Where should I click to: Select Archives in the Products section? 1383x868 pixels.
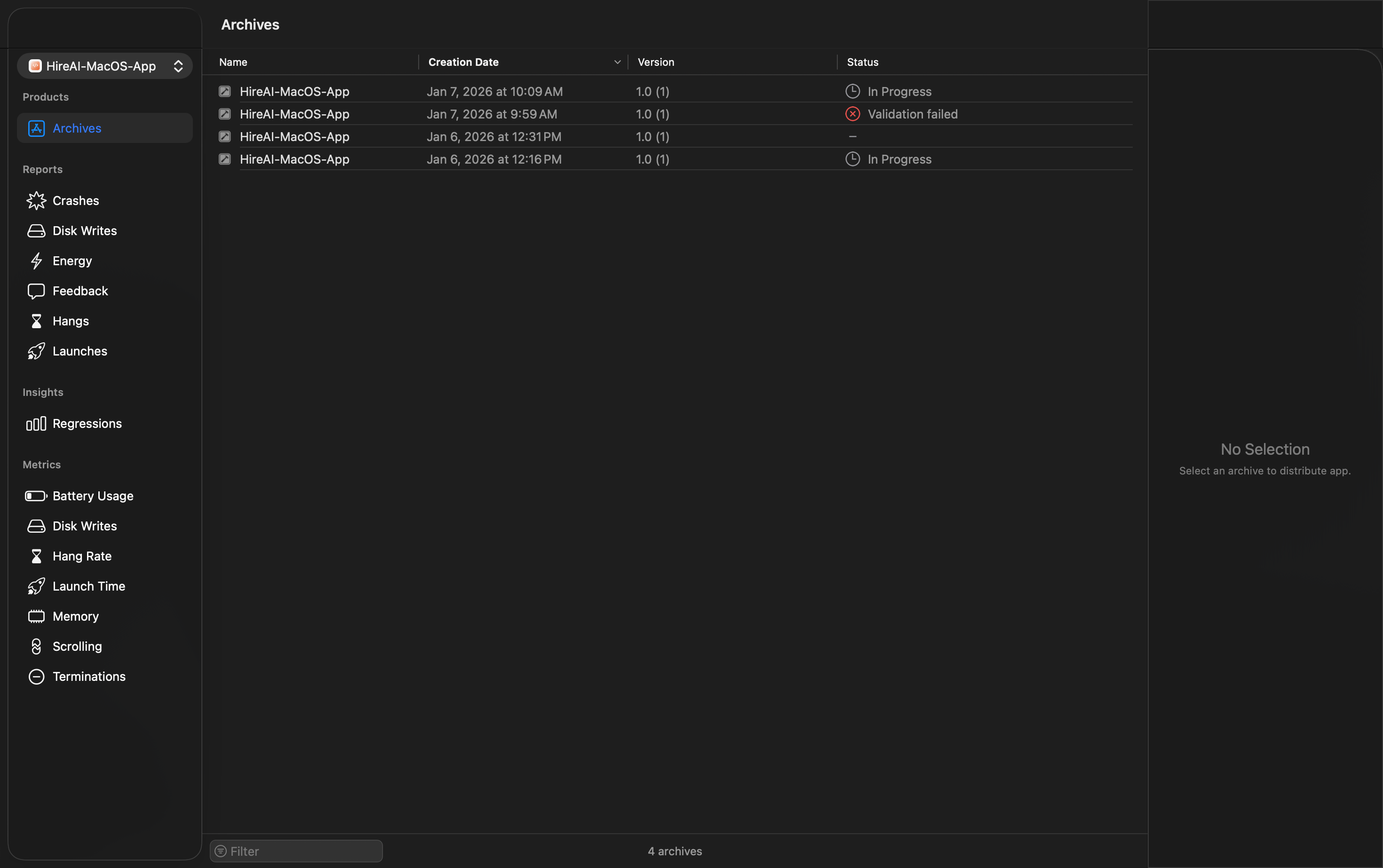click(x=76, y=128)
